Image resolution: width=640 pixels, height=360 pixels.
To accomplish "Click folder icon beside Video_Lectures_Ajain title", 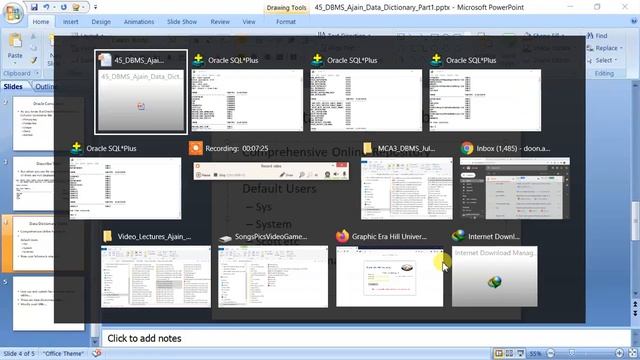I will 107,236.
